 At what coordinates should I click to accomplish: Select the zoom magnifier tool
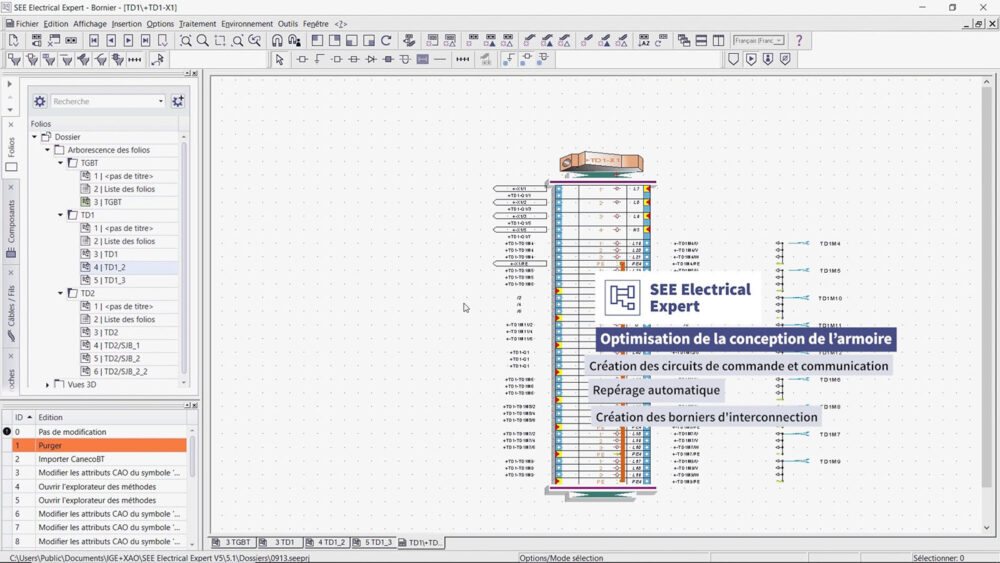point(203,40)
